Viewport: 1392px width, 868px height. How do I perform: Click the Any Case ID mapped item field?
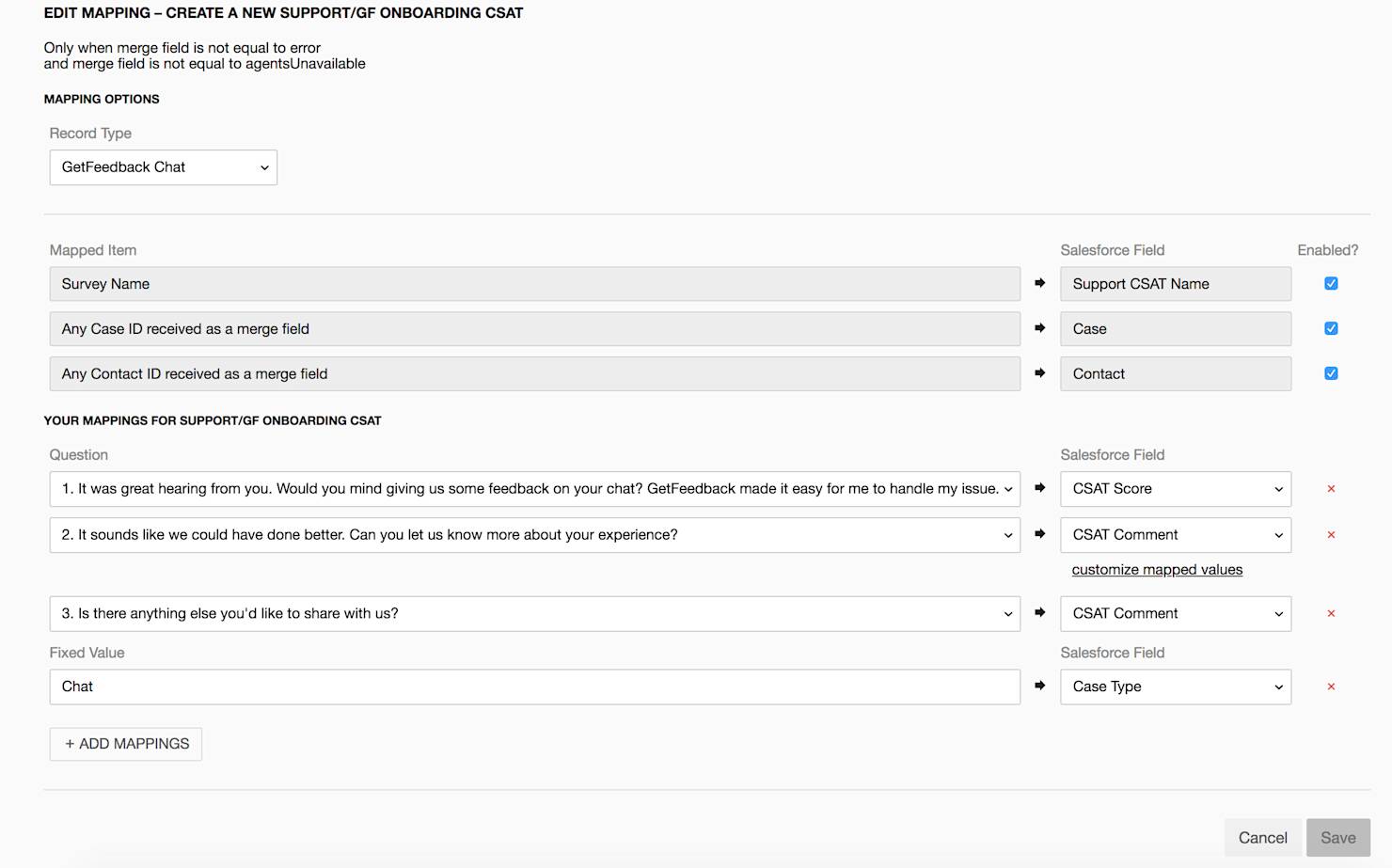pyautogui.click(x=534, y=329)
